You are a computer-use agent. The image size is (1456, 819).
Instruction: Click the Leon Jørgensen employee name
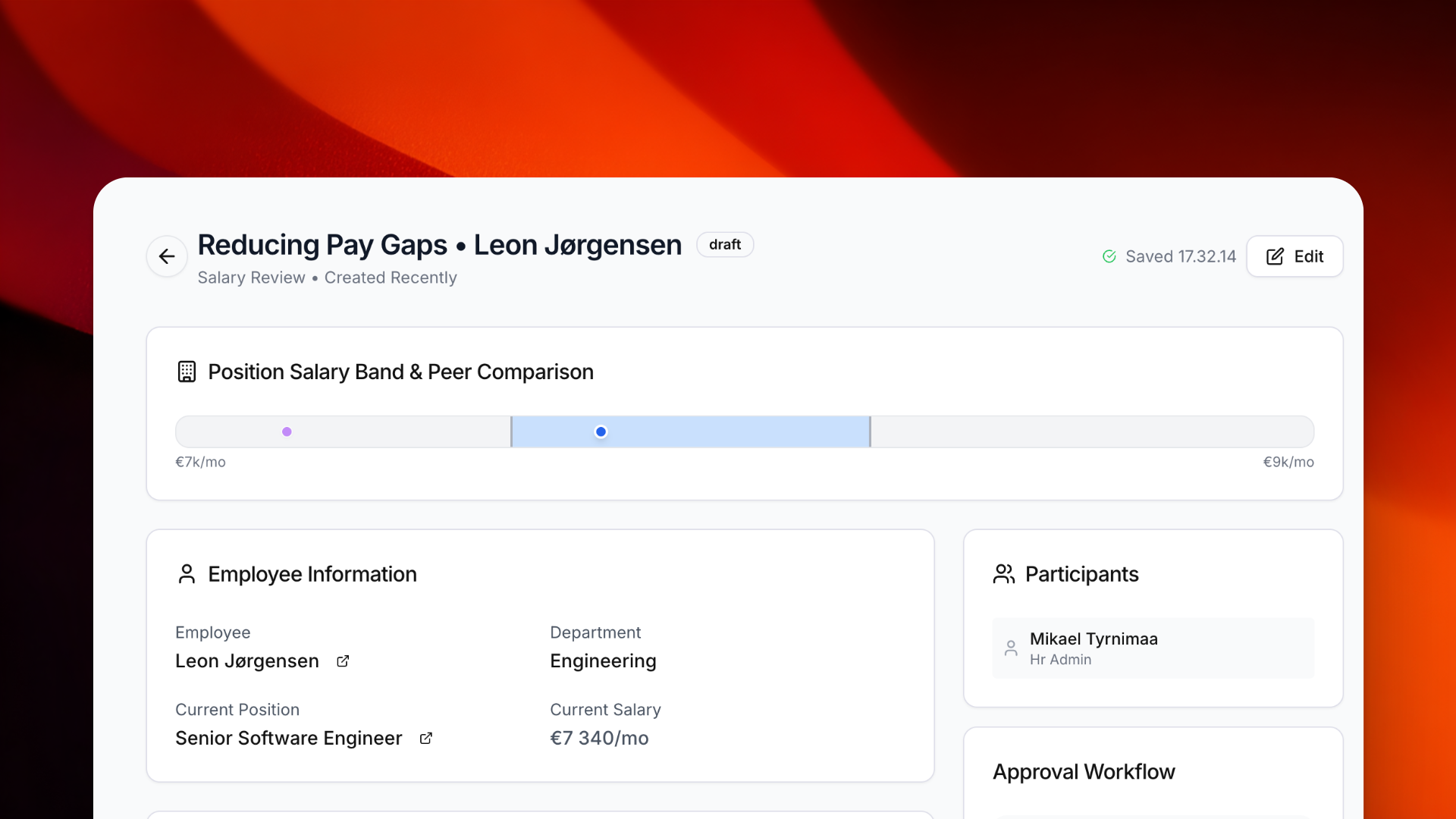click(247, 661)
